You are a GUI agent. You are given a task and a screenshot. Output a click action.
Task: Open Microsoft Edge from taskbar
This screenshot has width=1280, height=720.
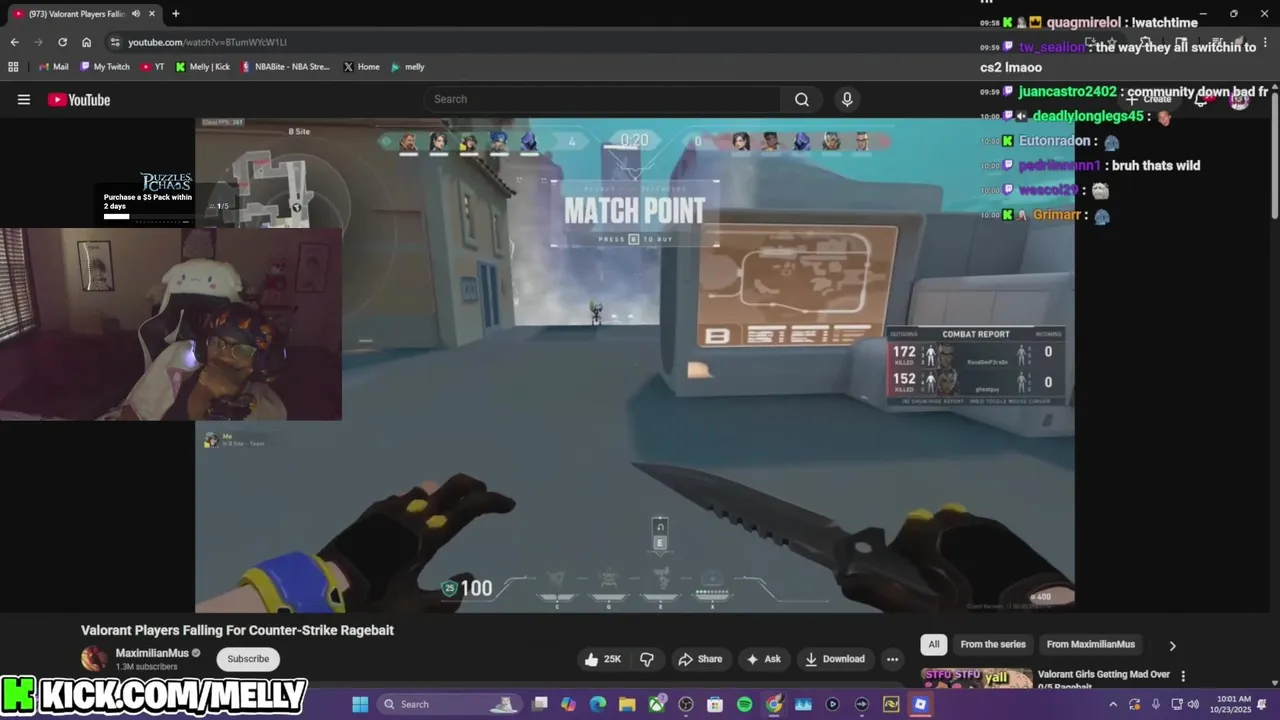point(598,704)
